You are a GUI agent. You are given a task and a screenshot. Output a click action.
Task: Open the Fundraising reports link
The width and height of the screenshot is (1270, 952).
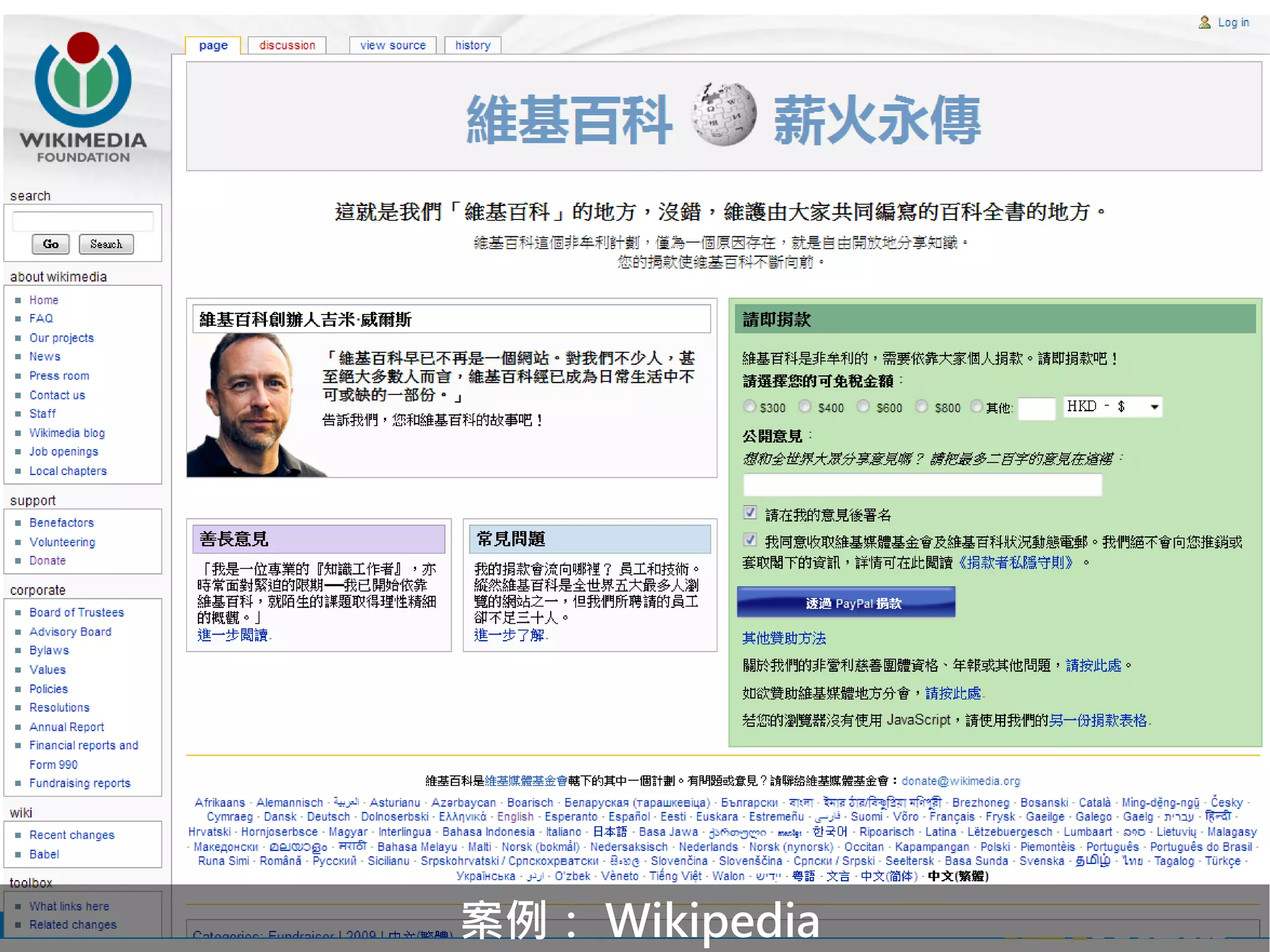(80, 783)
